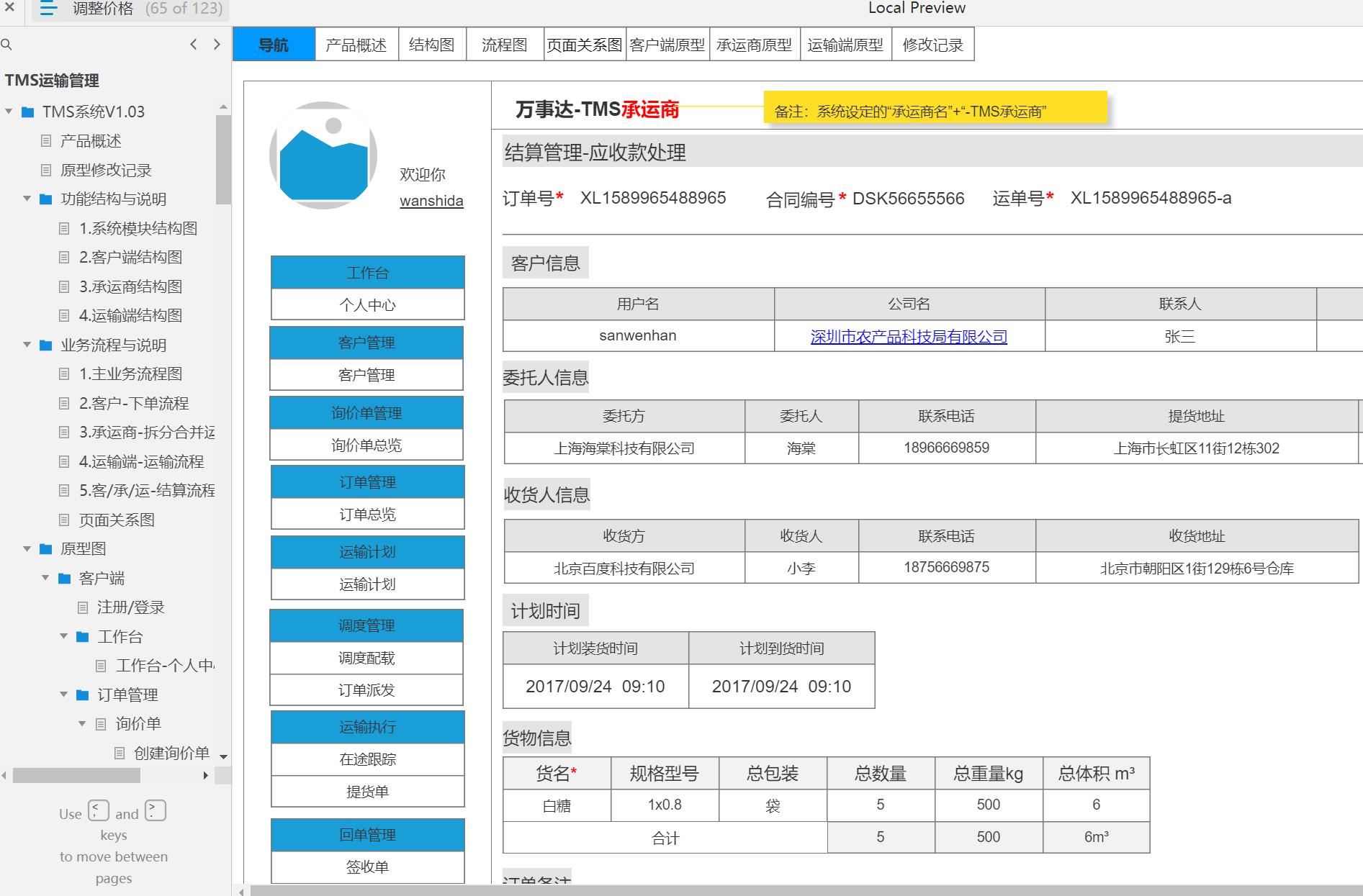The image size is (1363, 896).
Task: Click the 调整价格 page title
Action: 103,9
